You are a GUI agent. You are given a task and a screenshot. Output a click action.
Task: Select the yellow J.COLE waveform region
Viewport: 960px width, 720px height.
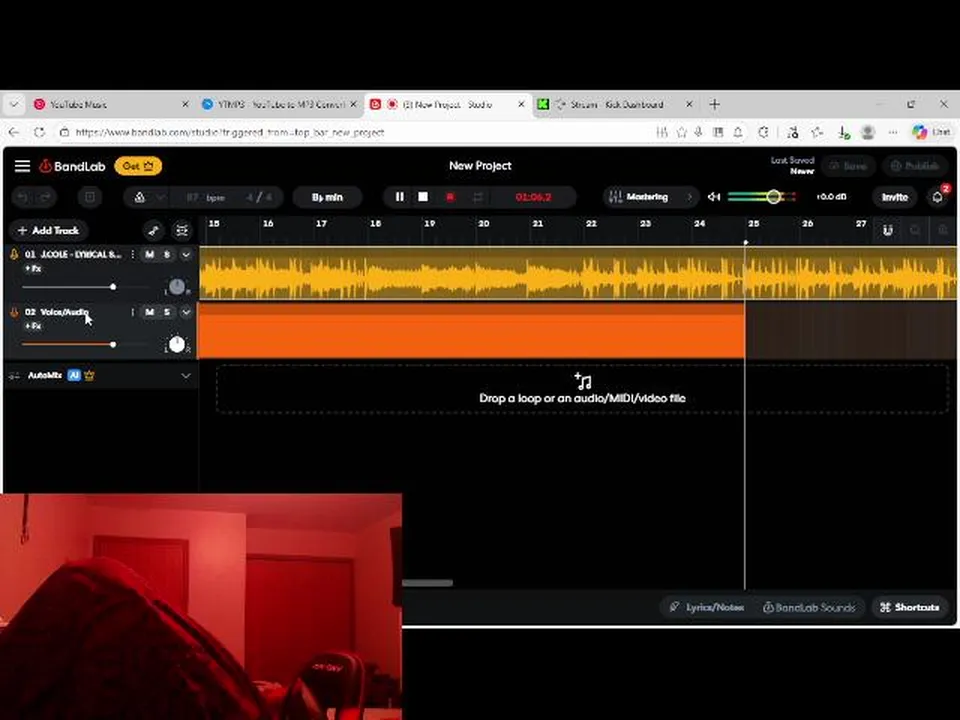[577, 273]
